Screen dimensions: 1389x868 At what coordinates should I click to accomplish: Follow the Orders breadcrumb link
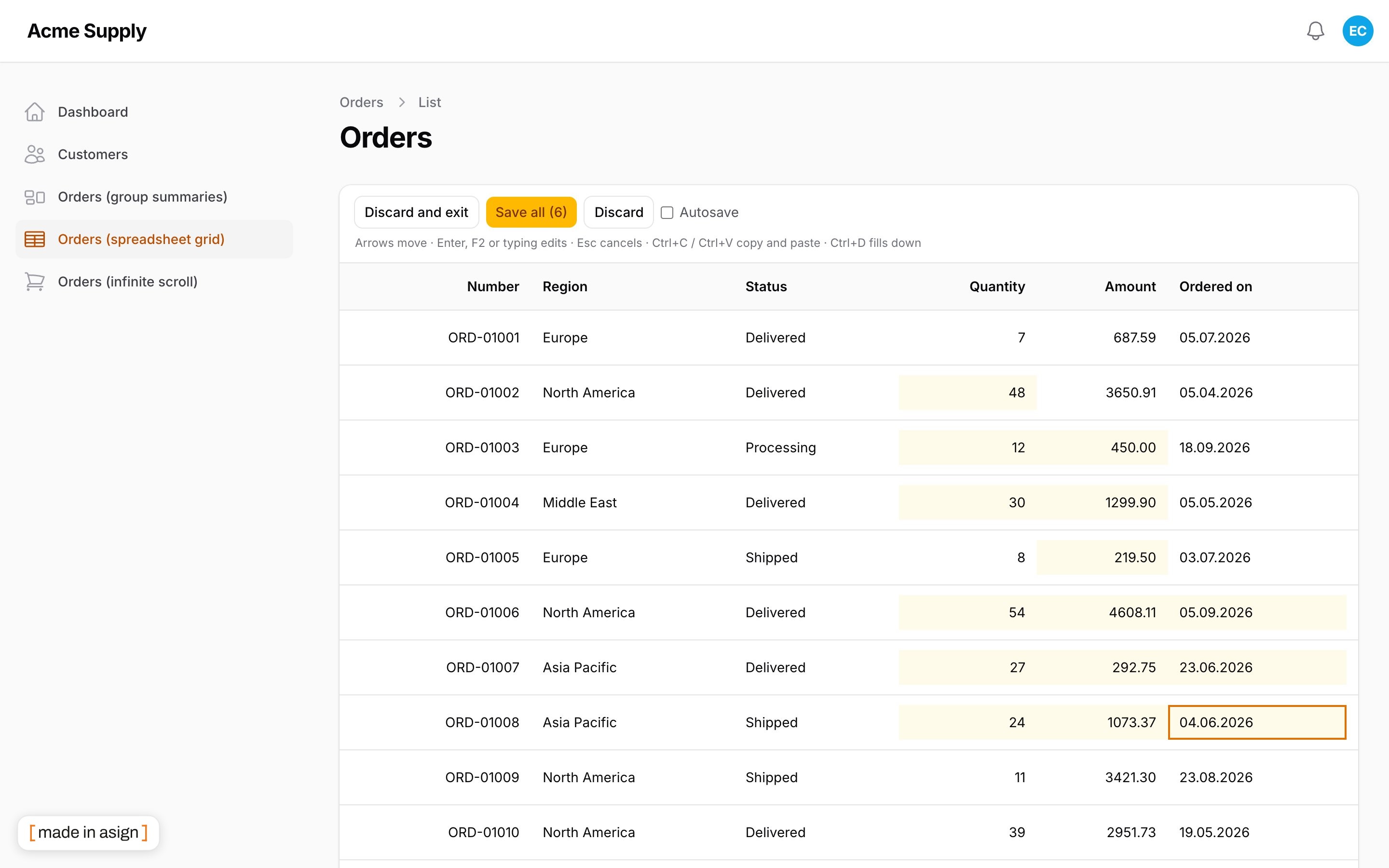[361, 102]
